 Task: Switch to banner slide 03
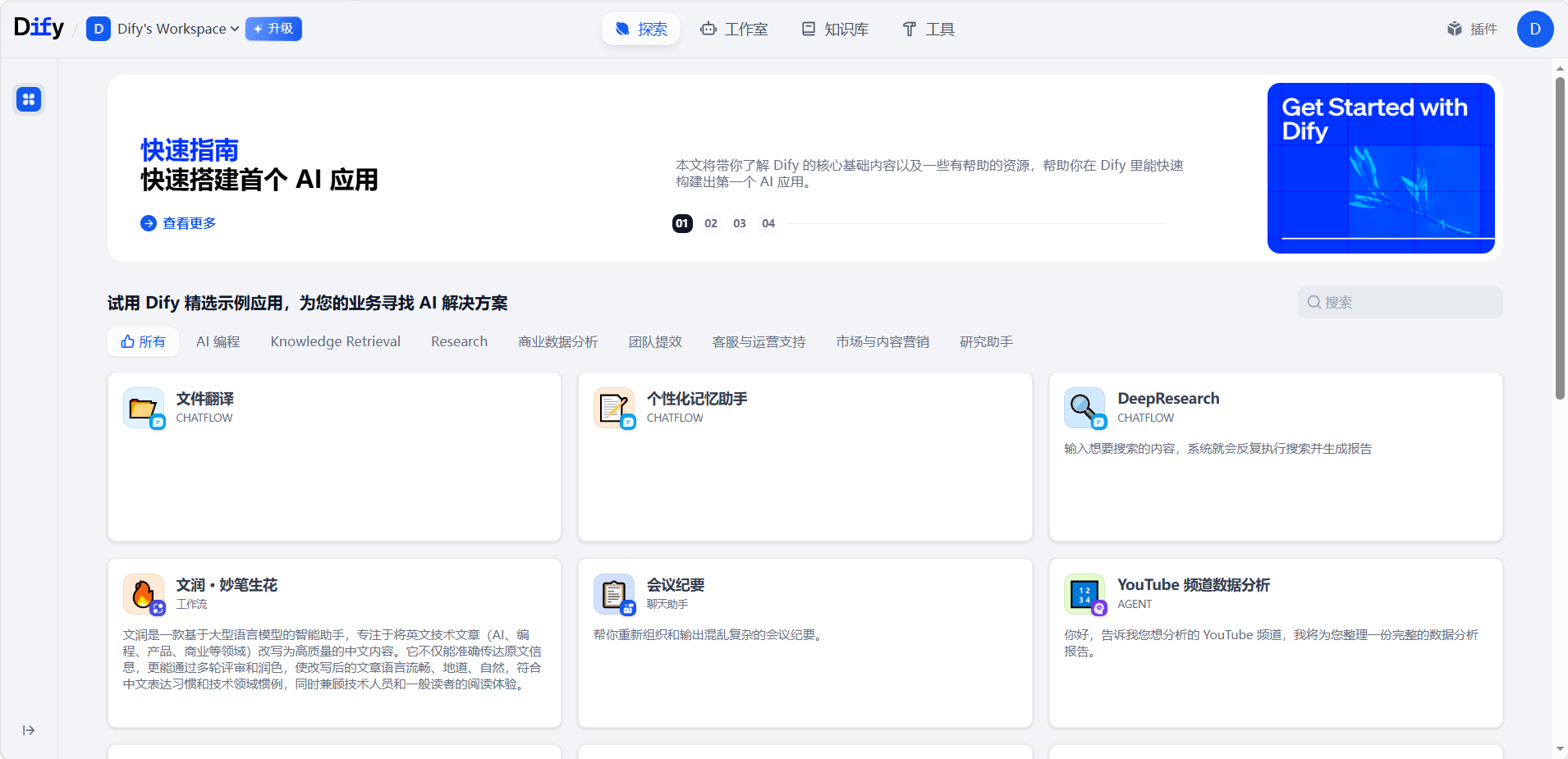point(740,223)
